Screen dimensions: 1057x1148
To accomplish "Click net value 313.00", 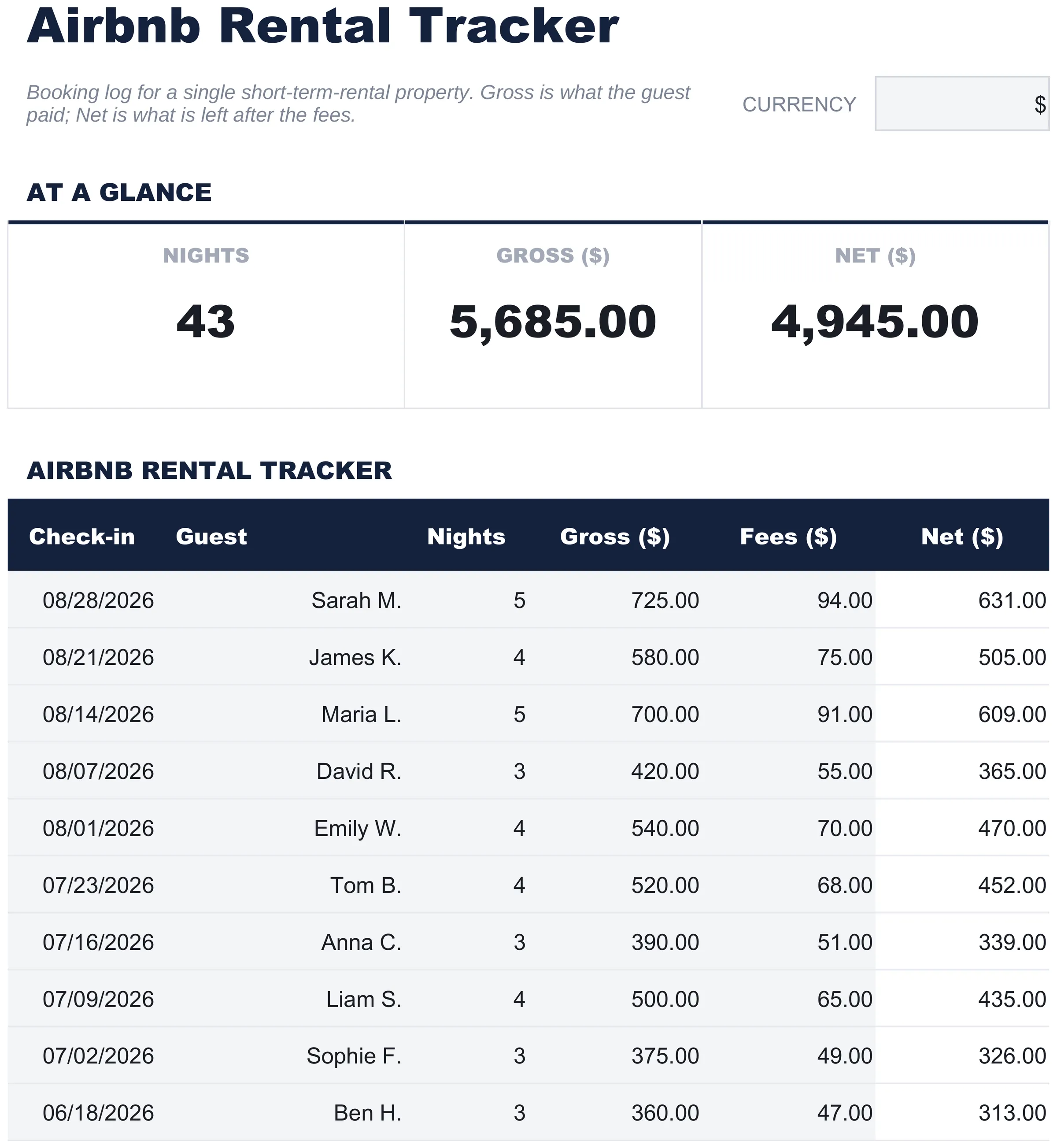I will click(1012, 1113).
